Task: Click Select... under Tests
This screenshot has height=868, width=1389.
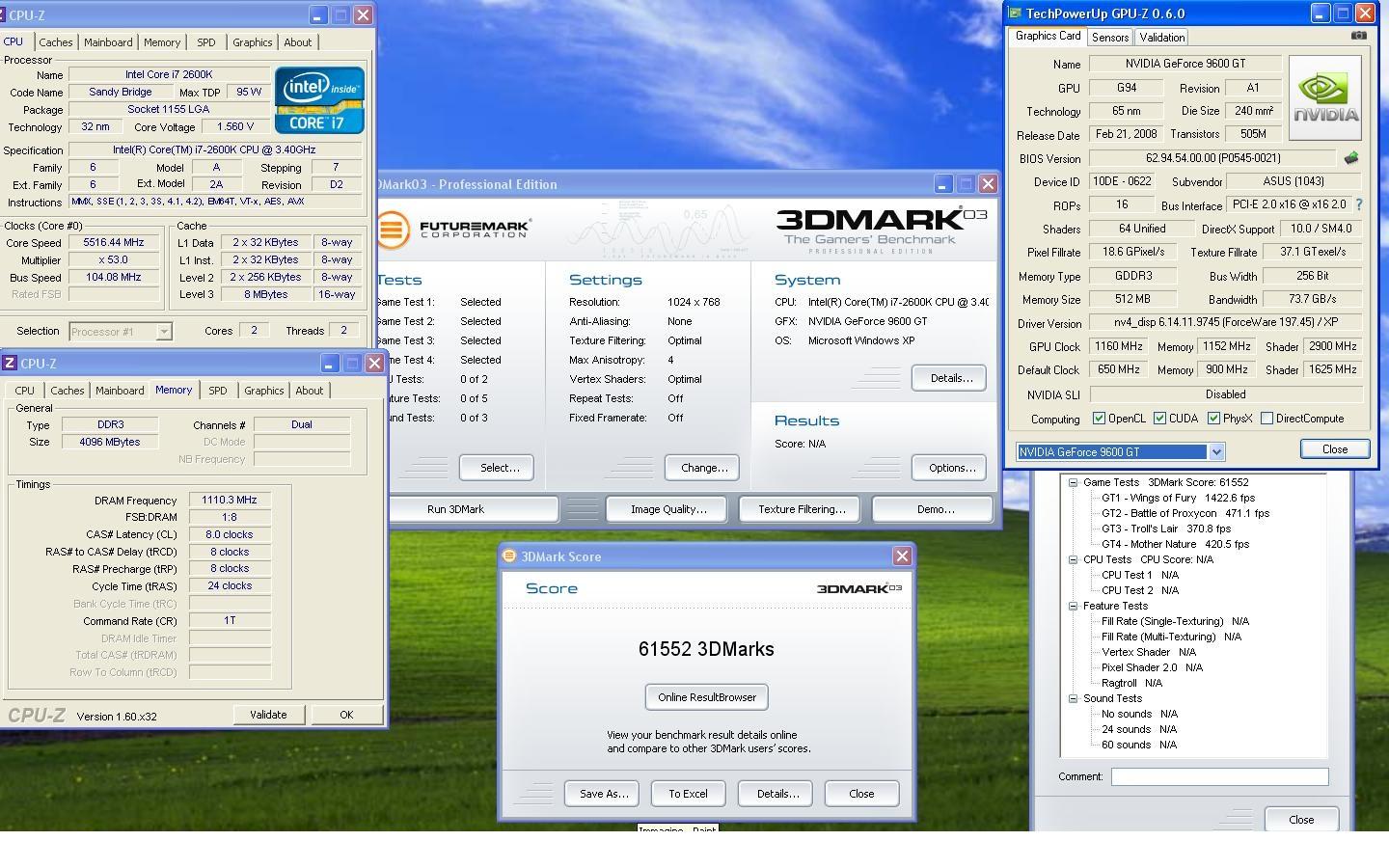Action: tap(496, 468)
